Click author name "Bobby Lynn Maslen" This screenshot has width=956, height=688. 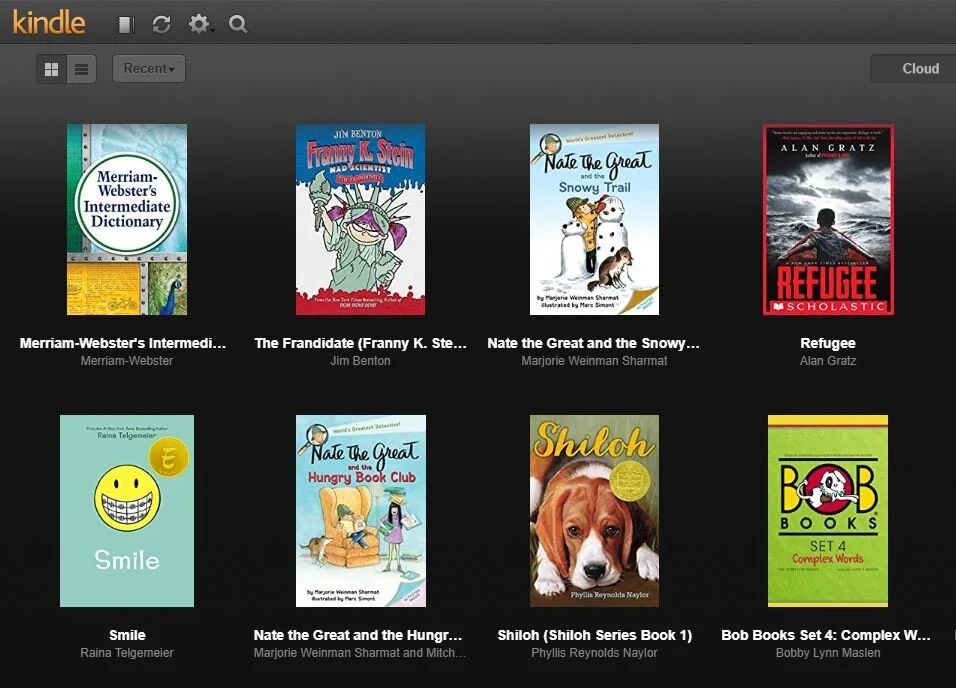pos(828,653)
